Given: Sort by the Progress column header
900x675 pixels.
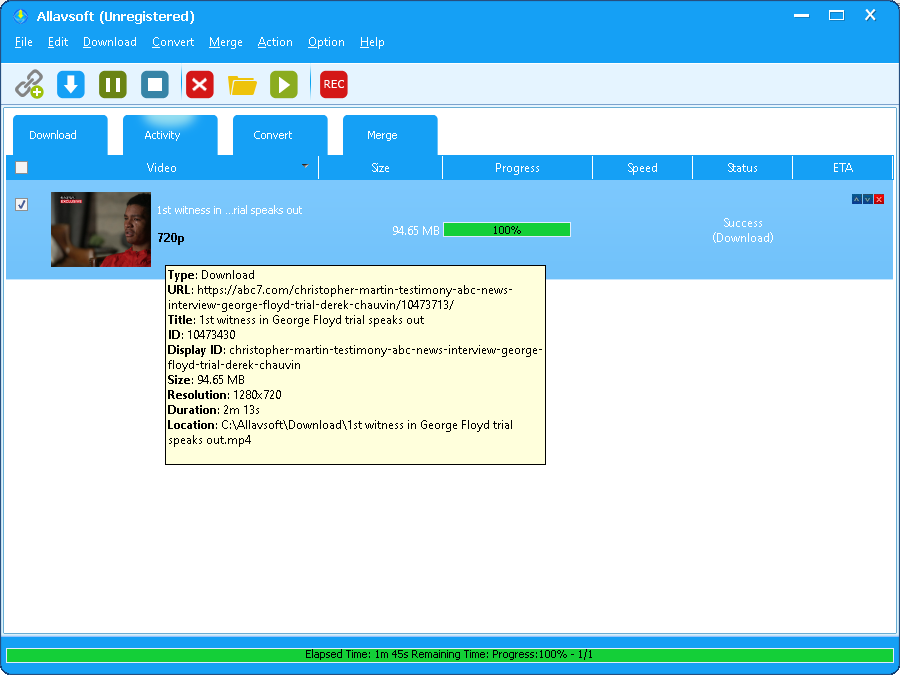Looking at the screenshot, I should click(x=517, y=168).
